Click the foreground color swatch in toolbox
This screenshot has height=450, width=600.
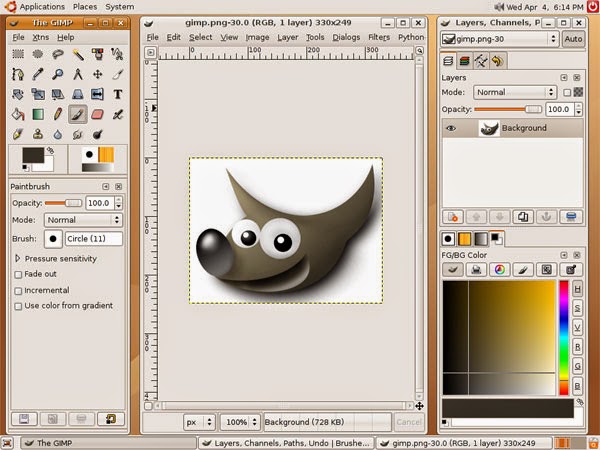33,155
